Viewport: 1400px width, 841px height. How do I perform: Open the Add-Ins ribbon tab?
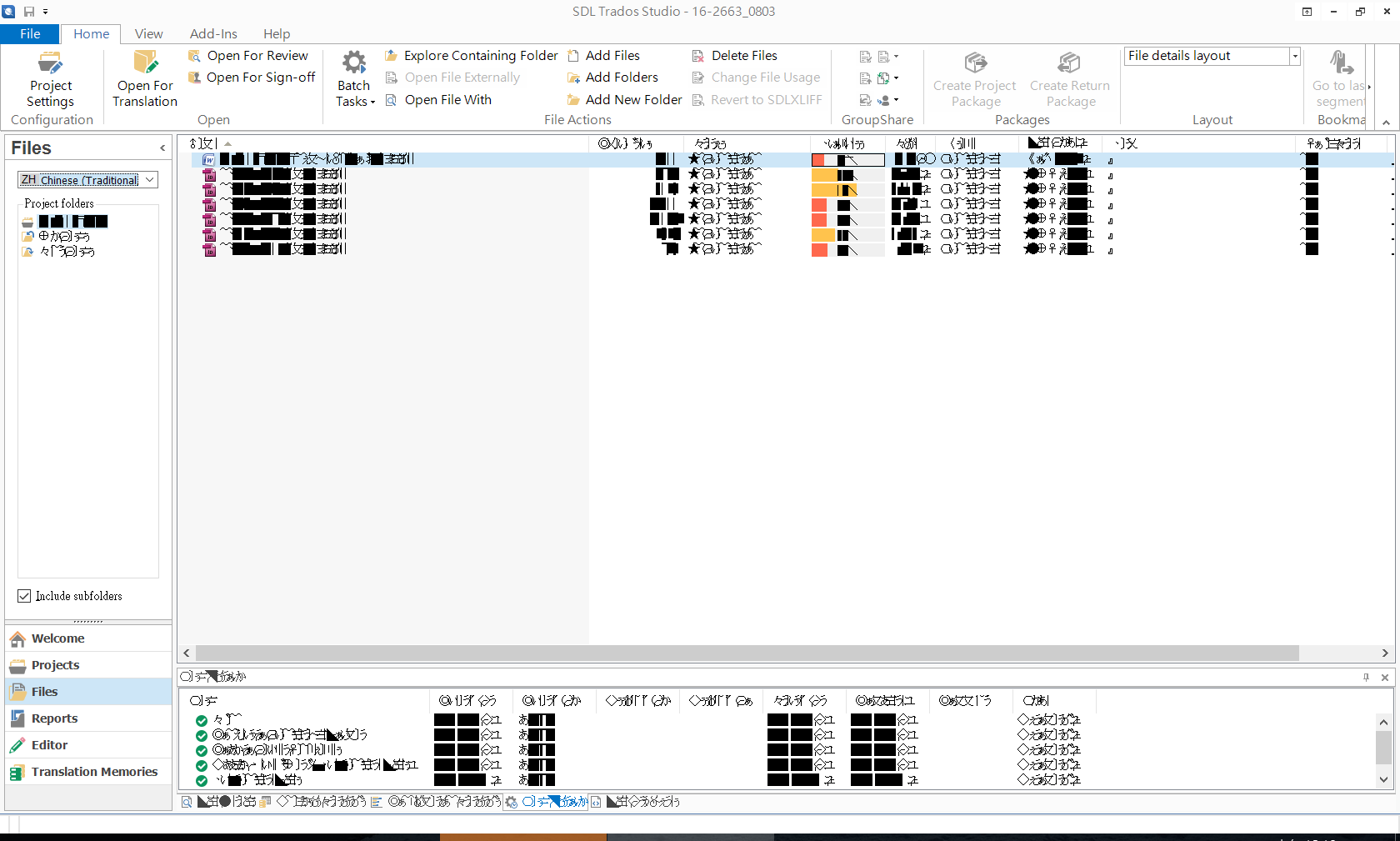pyautogui.click(x=213, y=33)
